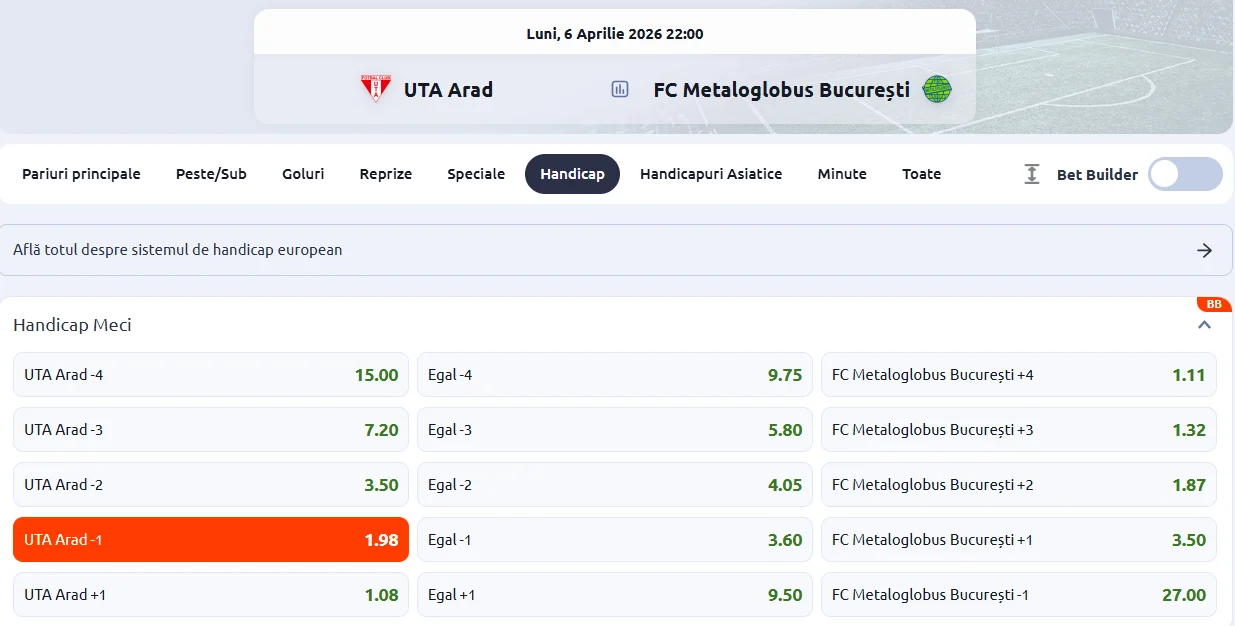Click the UTA Arad club crest
This screenshot has width=1235, height=626.
(x=375, y=89)
